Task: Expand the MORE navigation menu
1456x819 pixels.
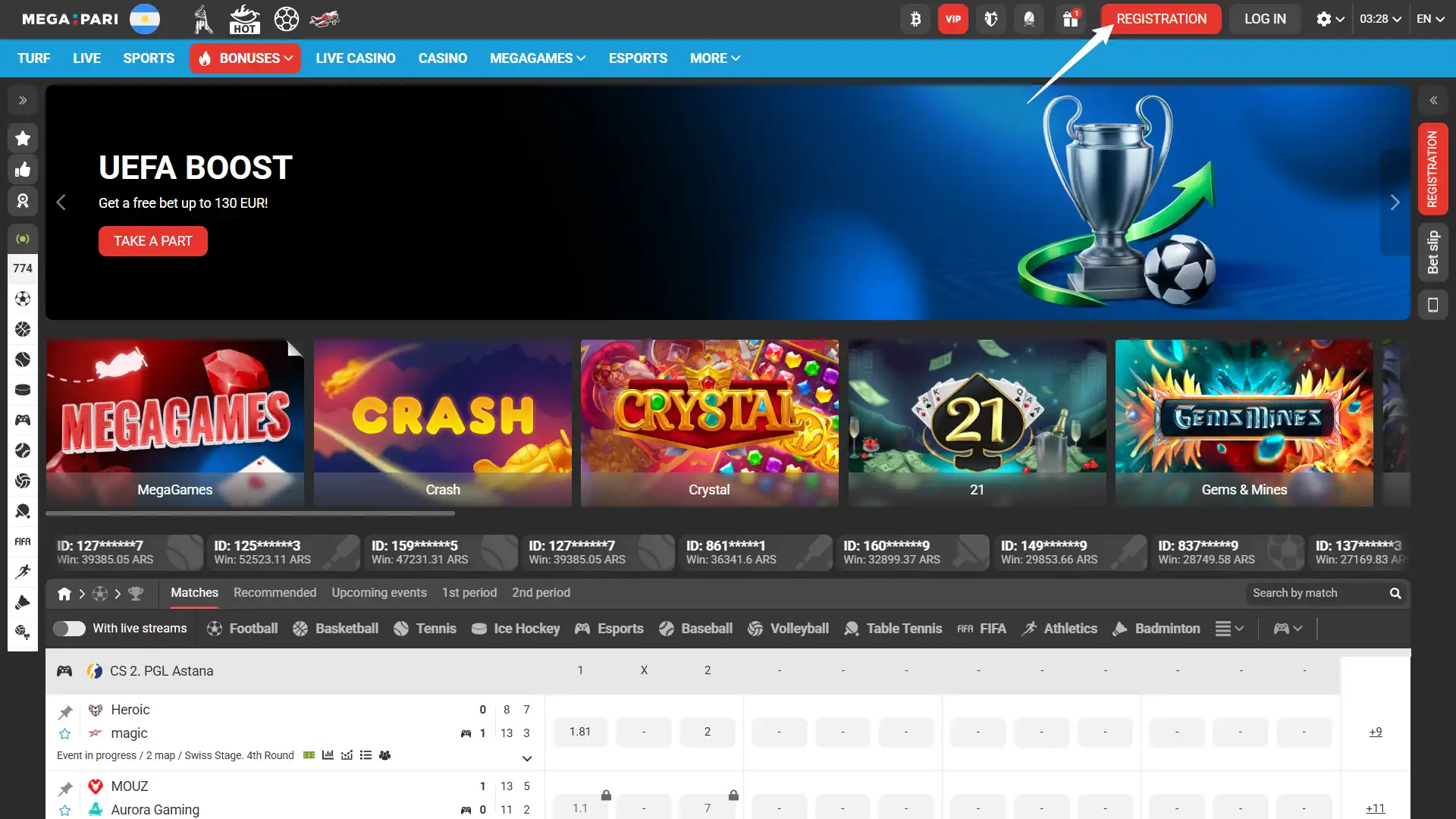Action: 715,58
